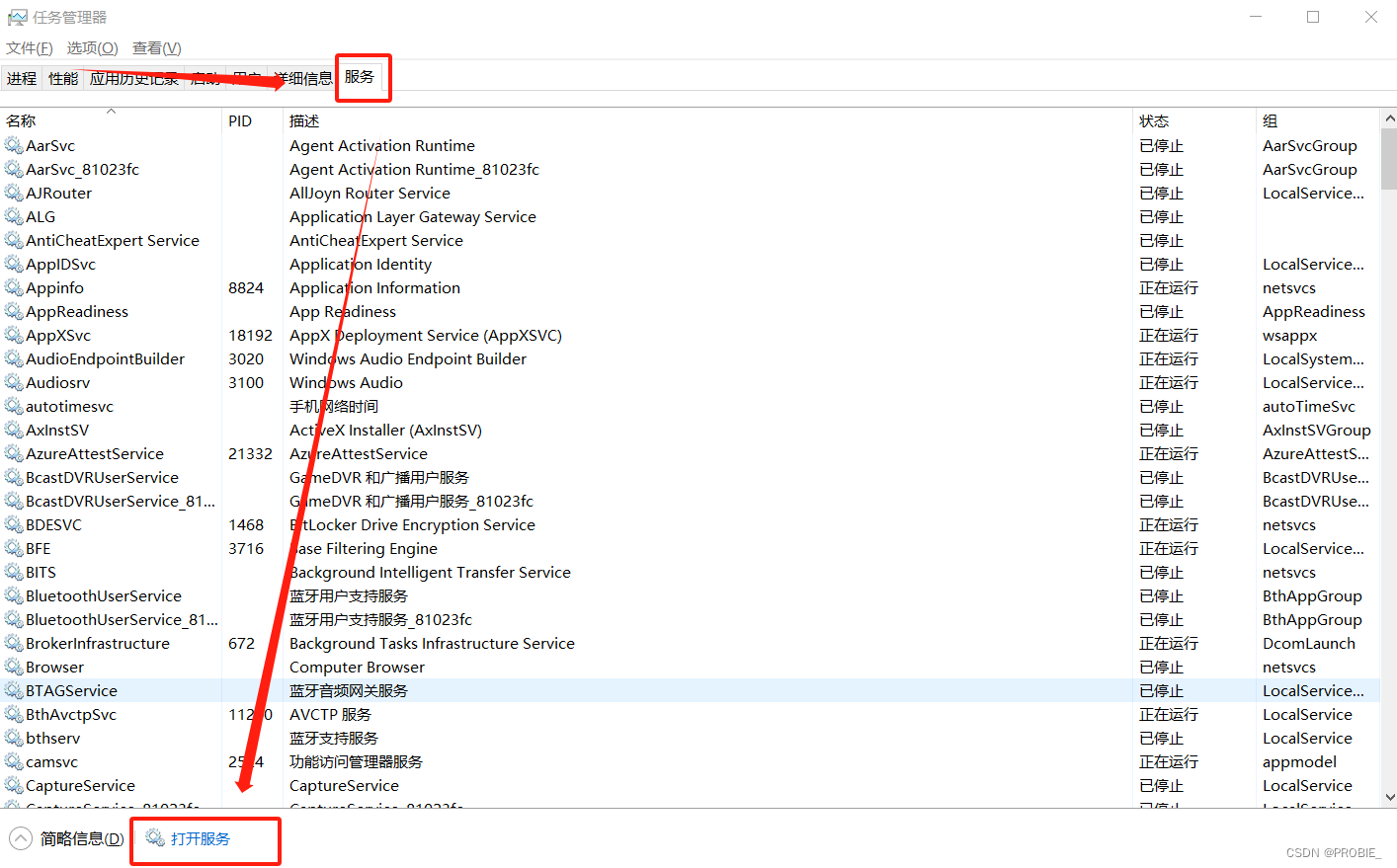The image size is (1397, 868).
Task: Click the CaptureService gear icon
Action: coord(14,785)
